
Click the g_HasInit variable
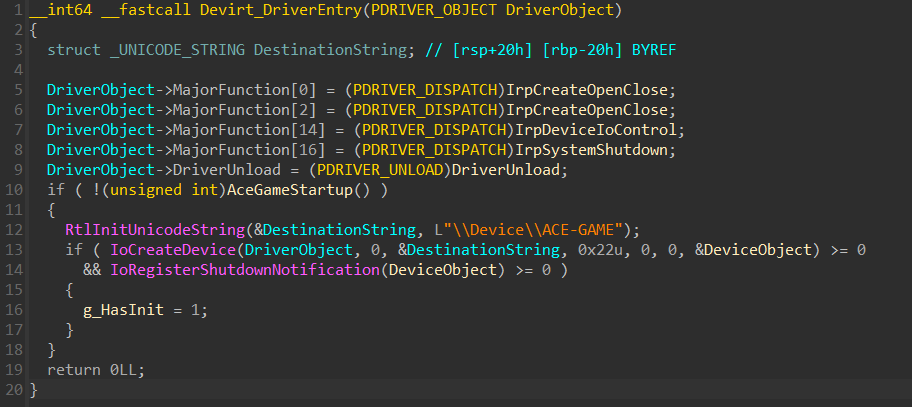click(123, 310)
